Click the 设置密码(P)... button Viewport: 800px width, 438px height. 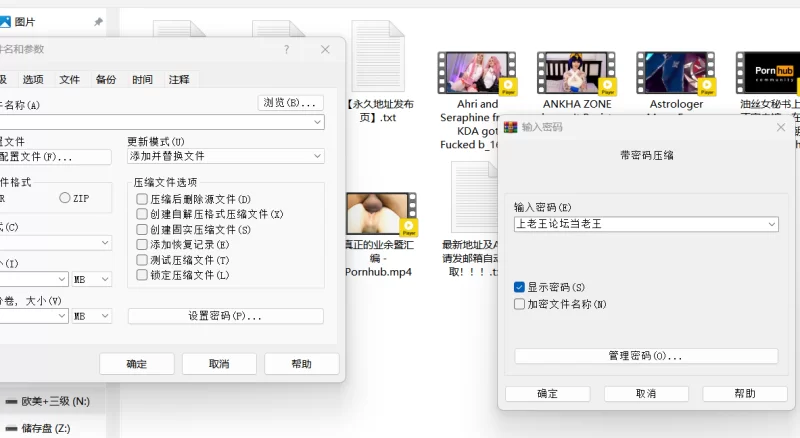tap(226, 316)
